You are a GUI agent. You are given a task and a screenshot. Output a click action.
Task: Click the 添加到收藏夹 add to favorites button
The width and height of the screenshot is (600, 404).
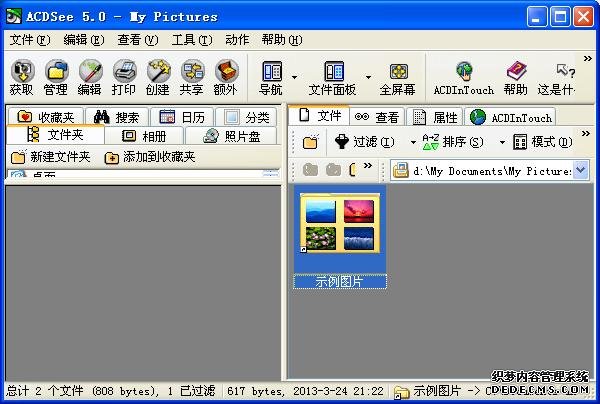point(150,157)
